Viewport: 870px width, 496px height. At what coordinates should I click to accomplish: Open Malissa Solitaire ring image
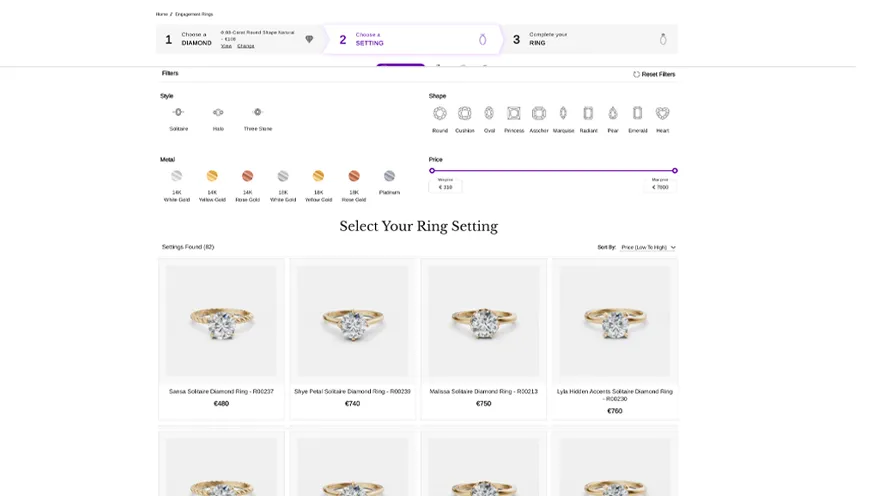(x=483, y=321)
